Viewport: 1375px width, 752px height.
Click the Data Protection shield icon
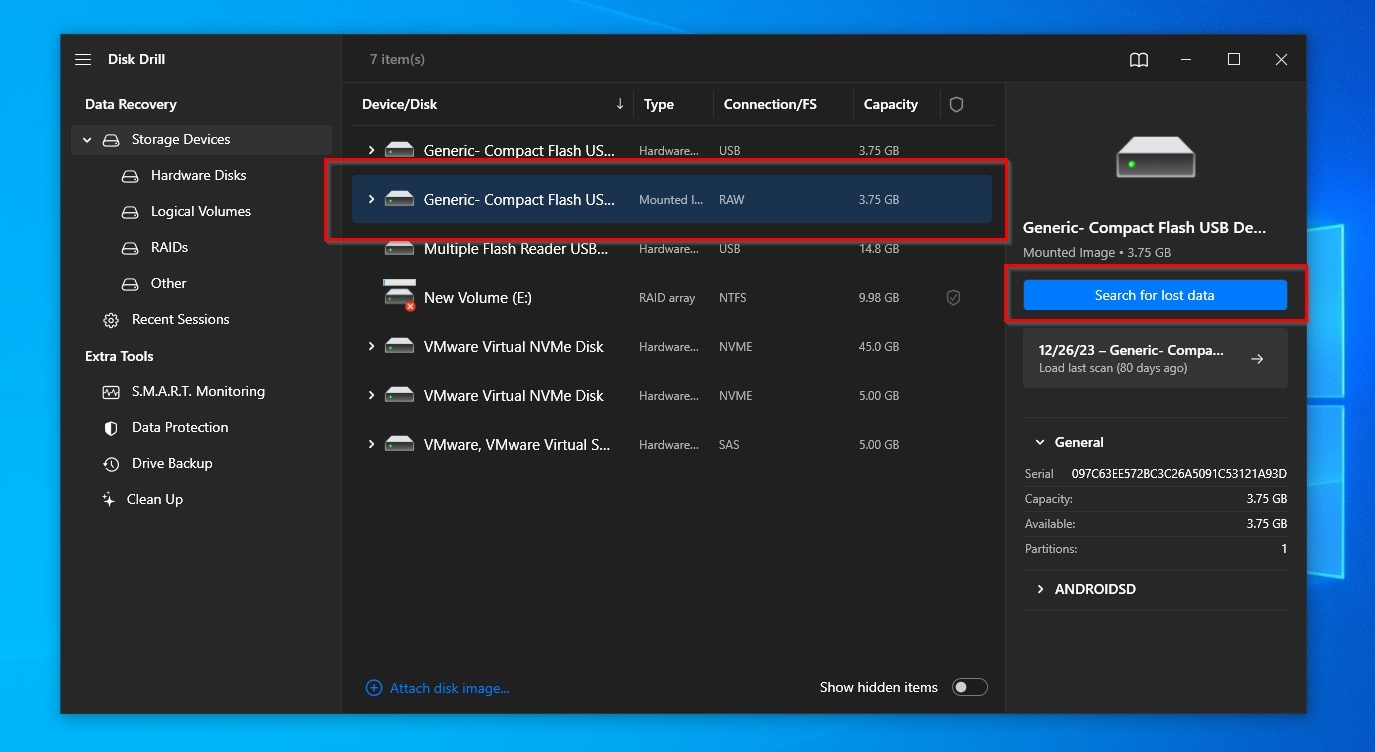[x=111, y=428]
